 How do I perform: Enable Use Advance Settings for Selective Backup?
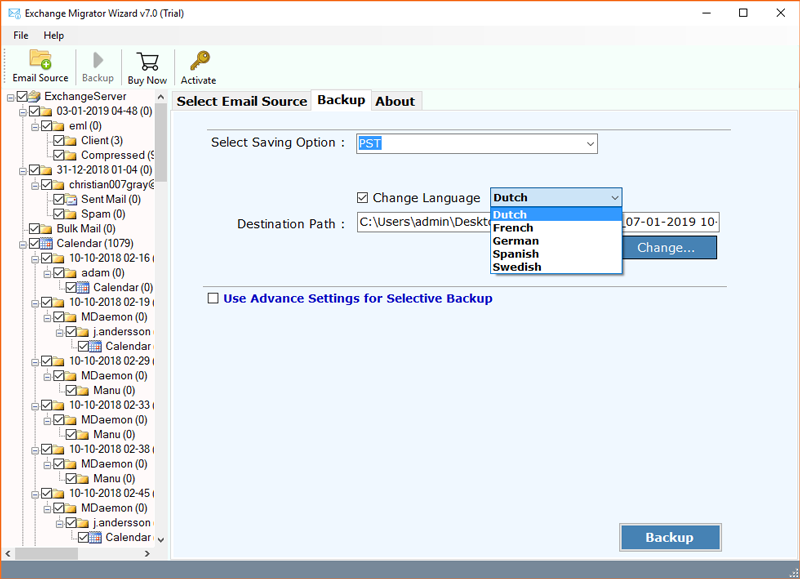point(213,298)
